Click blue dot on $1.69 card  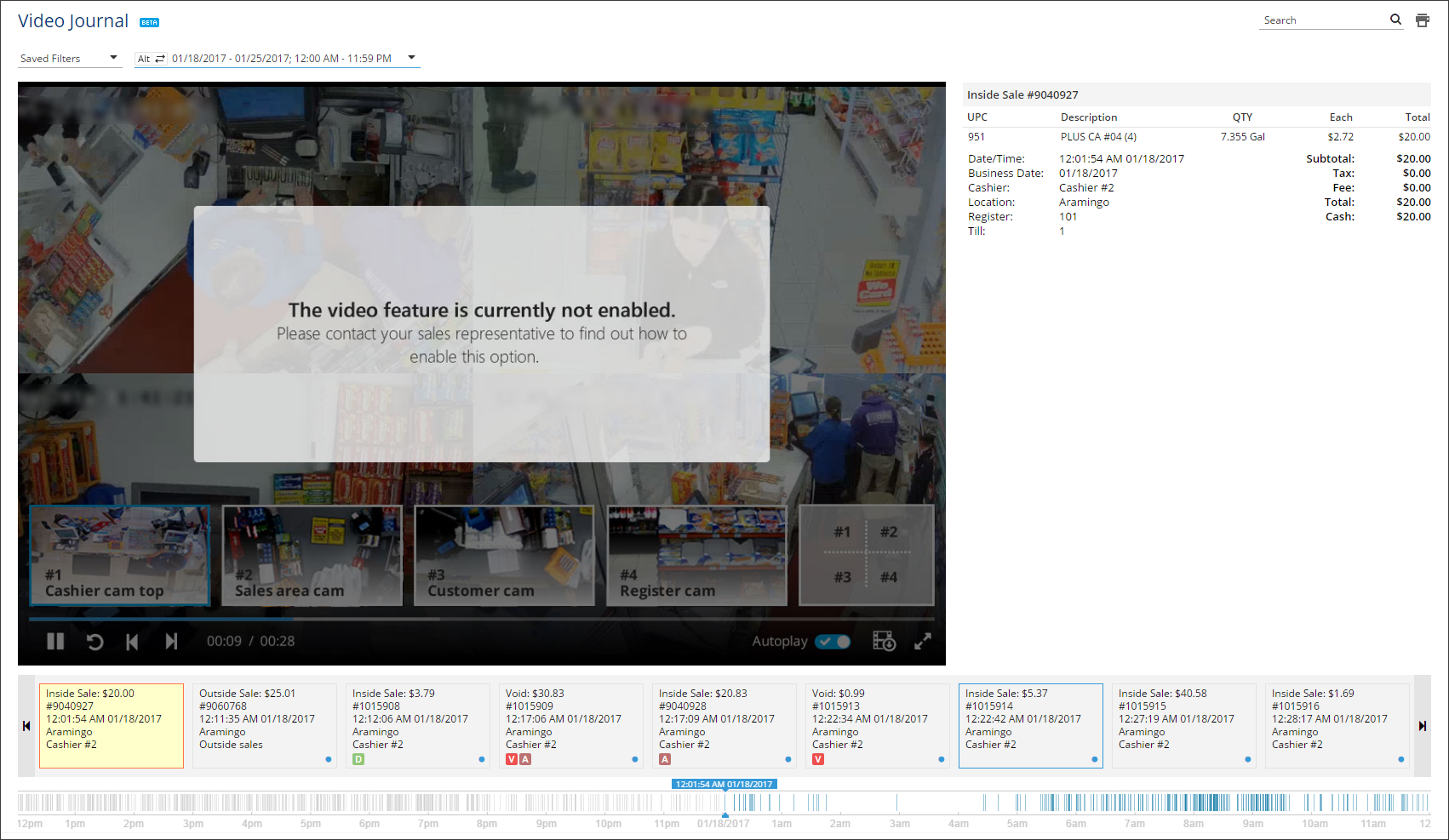tap(1401, 759)
